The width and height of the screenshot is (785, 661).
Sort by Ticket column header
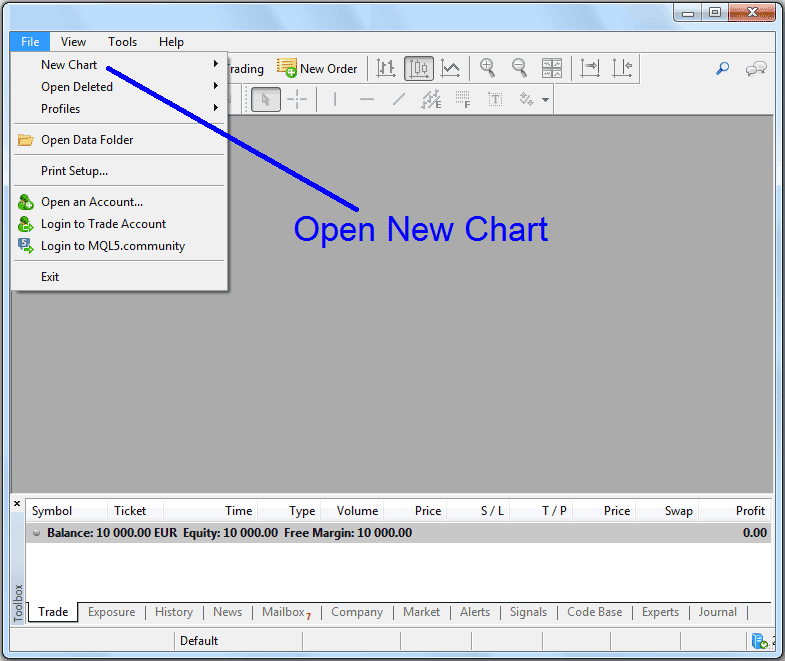[x=135, y=511]
